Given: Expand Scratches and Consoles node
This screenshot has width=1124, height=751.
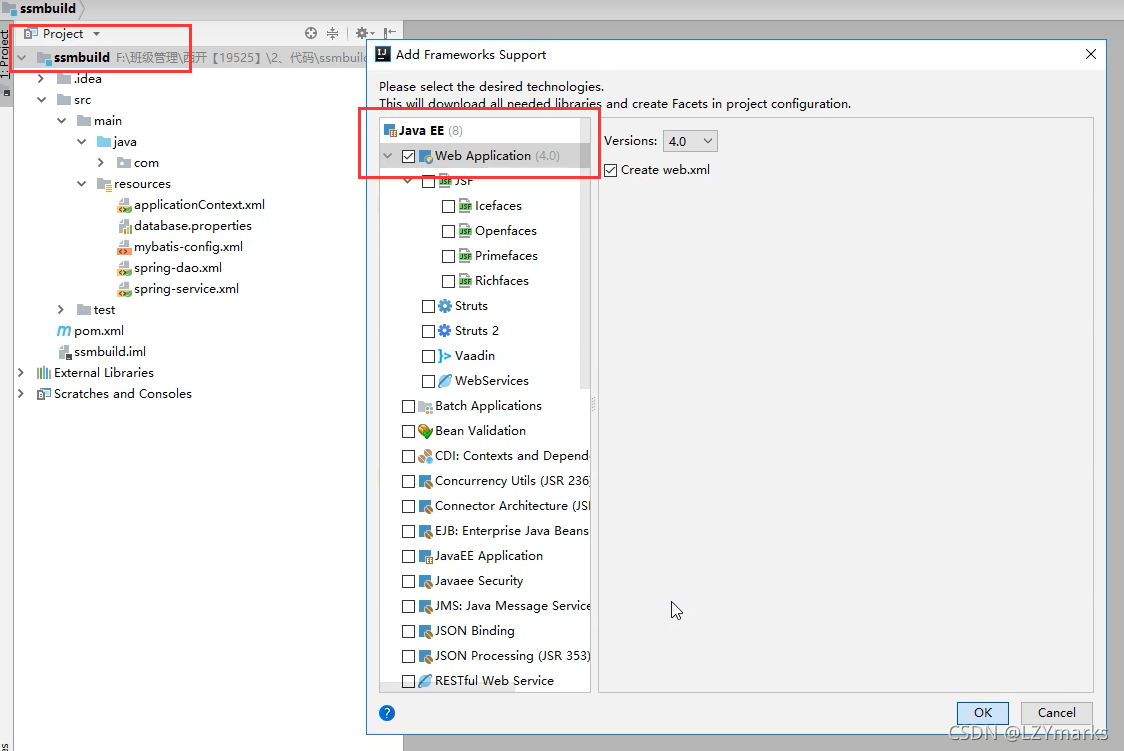Looking at the screenshot, I should tap(21, 394).
